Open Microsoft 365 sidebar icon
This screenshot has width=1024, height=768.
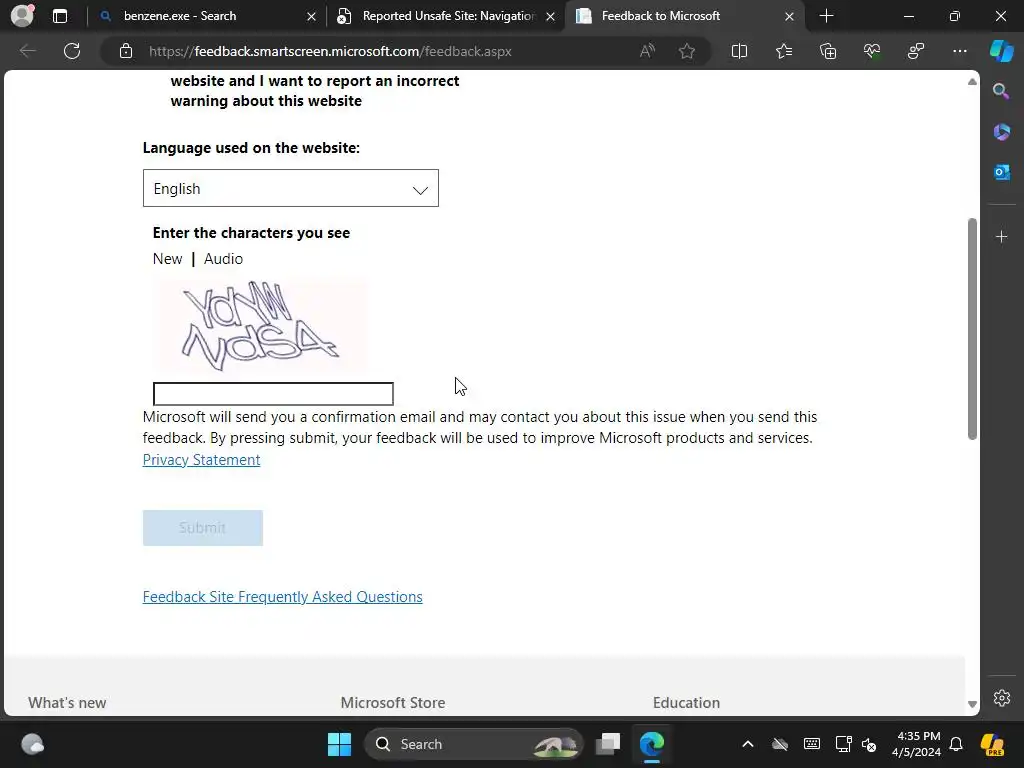(1001, 132)
